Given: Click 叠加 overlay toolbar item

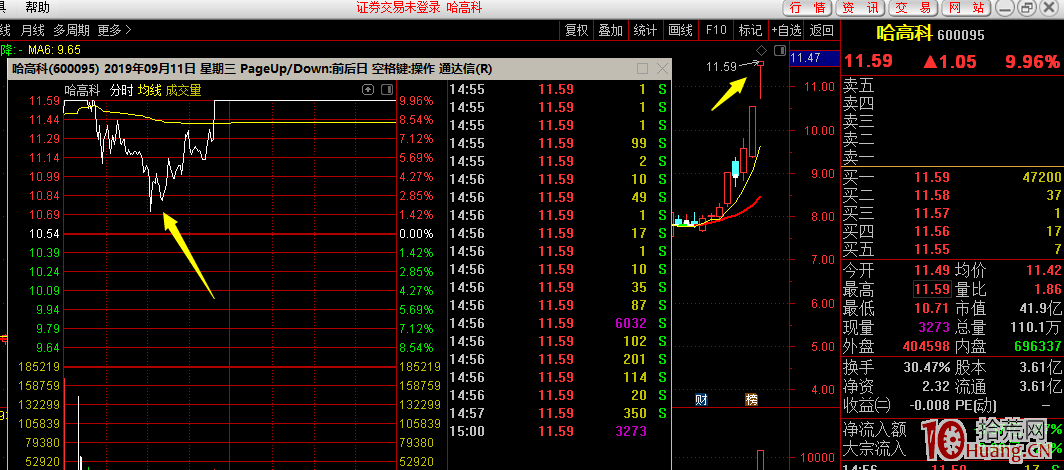Looking at the screenshot, I should pyautogui.click(x=611, y=31).
